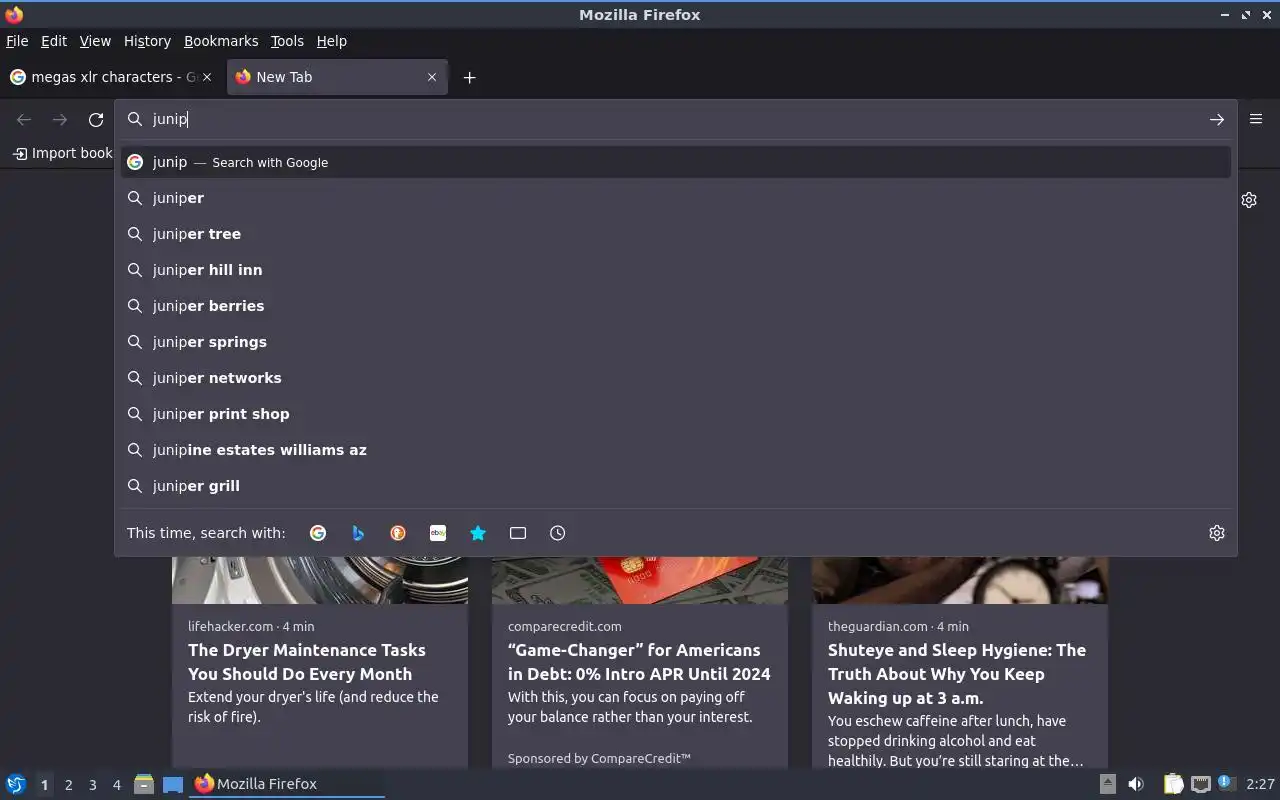Go forward one page

click(x=60, y=120)
